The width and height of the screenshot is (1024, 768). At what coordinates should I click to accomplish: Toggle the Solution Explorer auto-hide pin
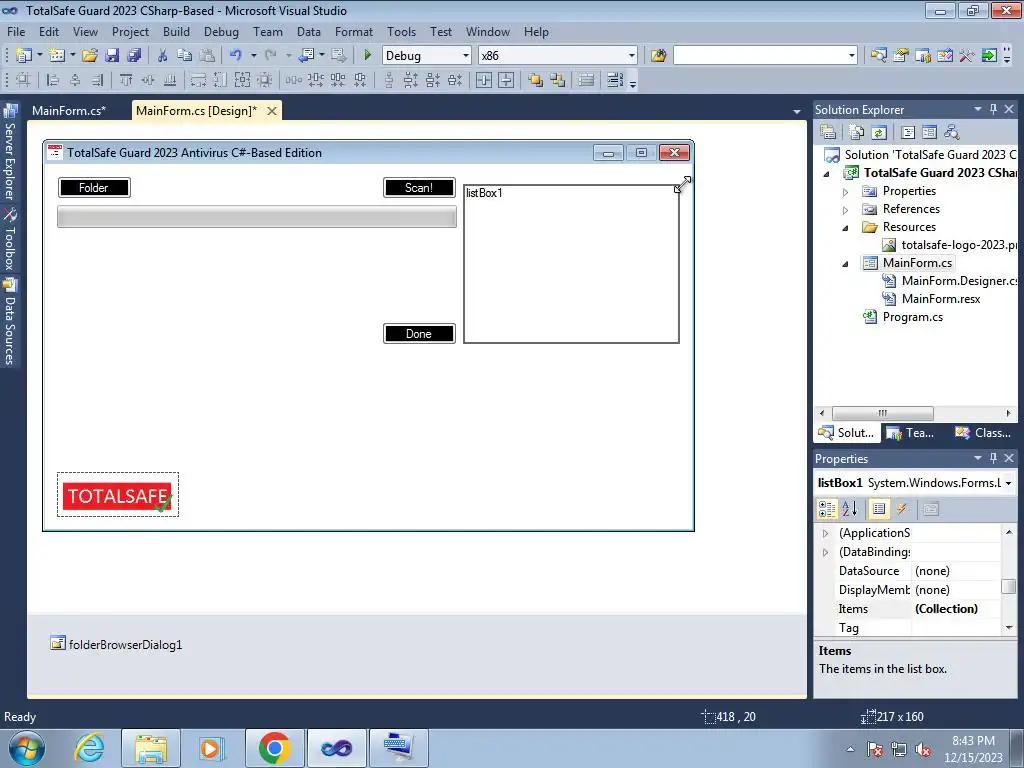pyautogui.click(x=993, y=109)
